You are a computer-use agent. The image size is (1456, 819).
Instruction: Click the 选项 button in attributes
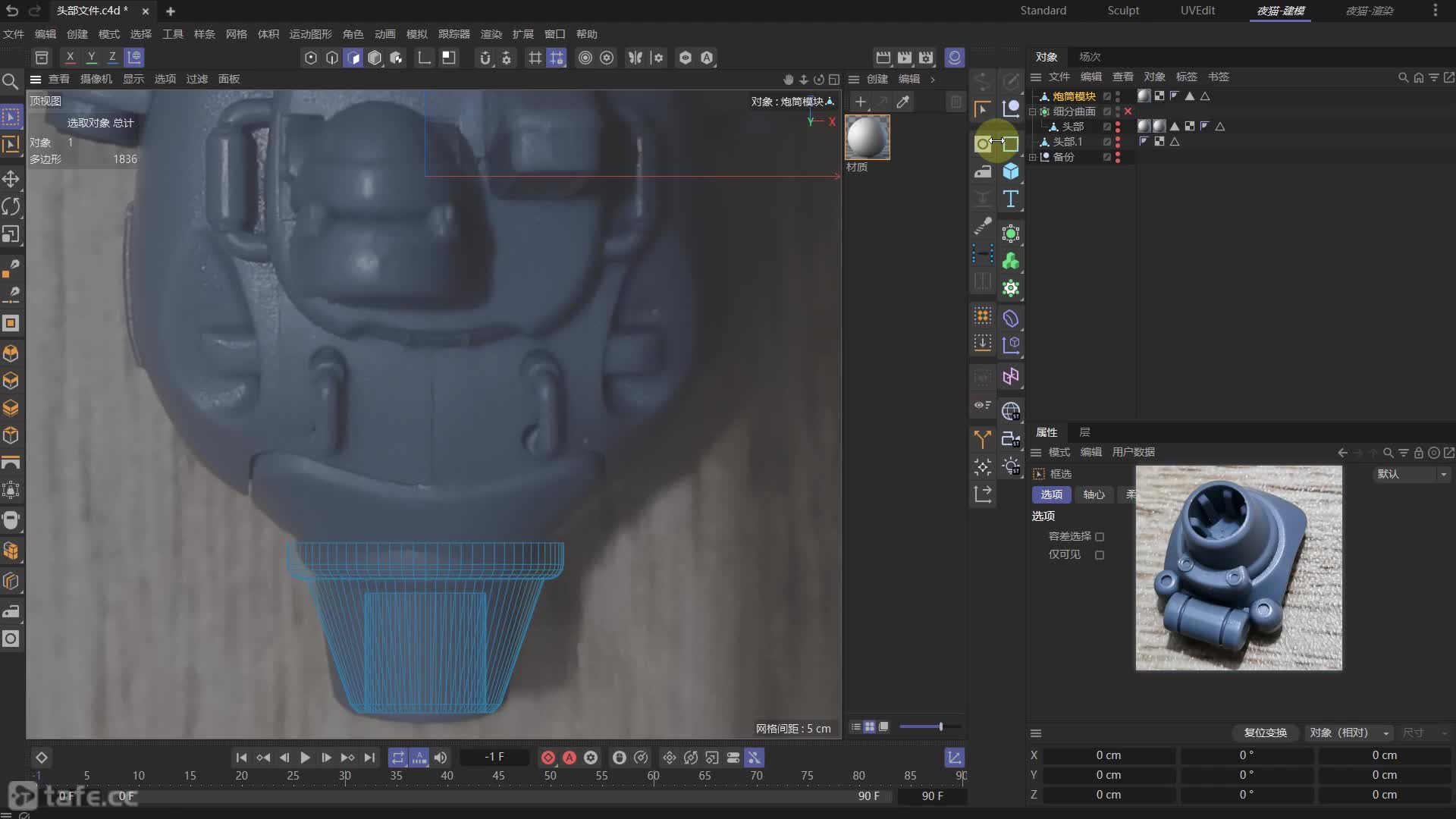pyautogui.click(x=1051, y=494)
